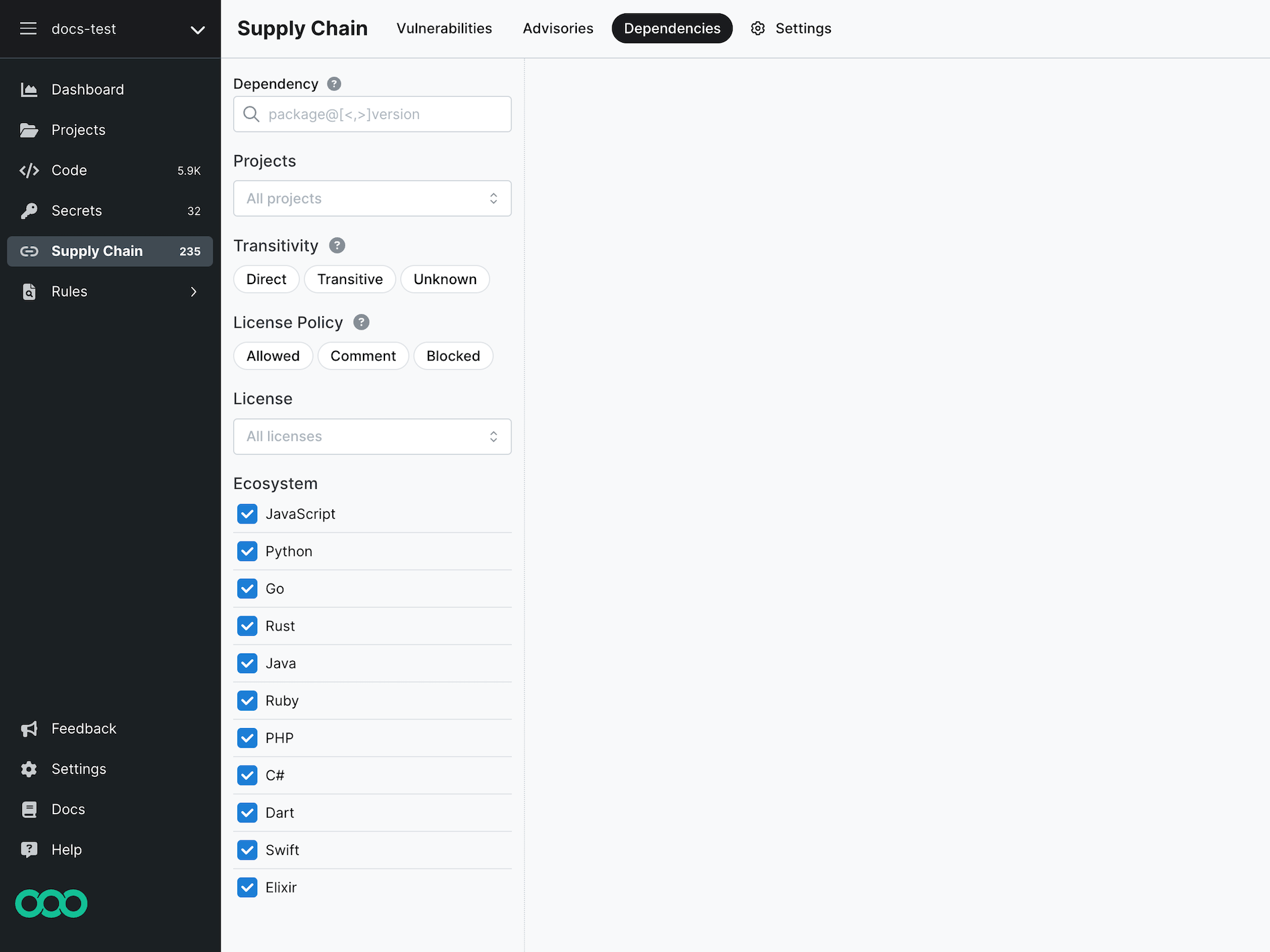Uncheck the Elixir ecosystem filter
The image size is (1270, 952).
tap(247, 887)
